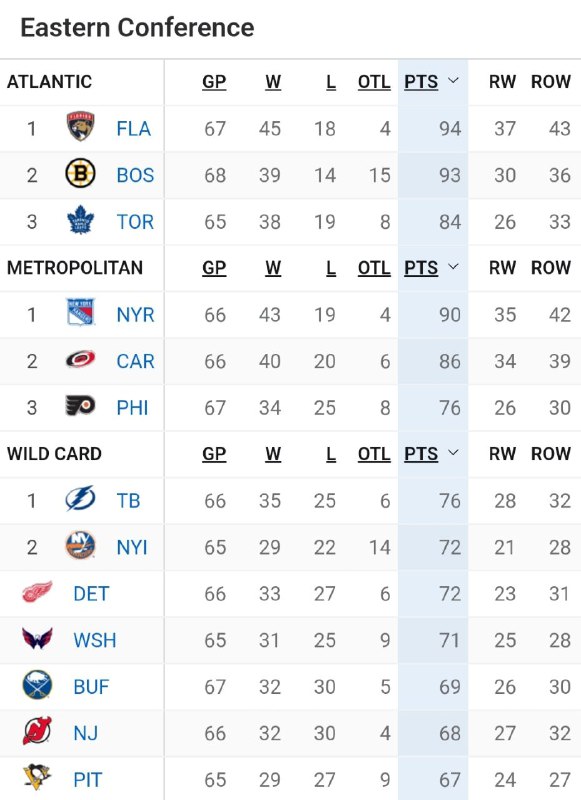Sort Wild Card table by W column
The width and height of the screenshot is (581, 800).
273,454
